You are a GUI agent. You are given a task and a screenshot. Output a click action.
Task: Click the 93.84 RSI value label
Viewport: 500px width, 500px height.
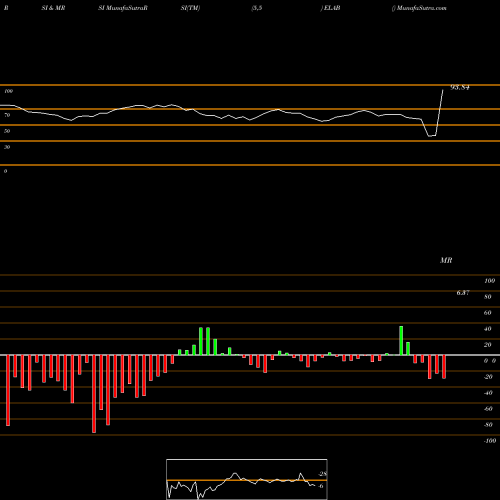(460, 88)
